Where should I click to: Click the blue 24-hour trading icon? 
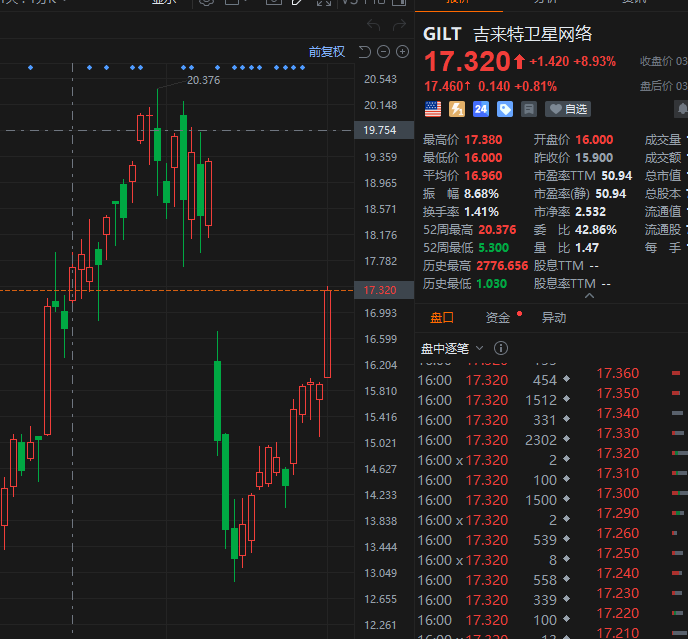click(481, 109)
